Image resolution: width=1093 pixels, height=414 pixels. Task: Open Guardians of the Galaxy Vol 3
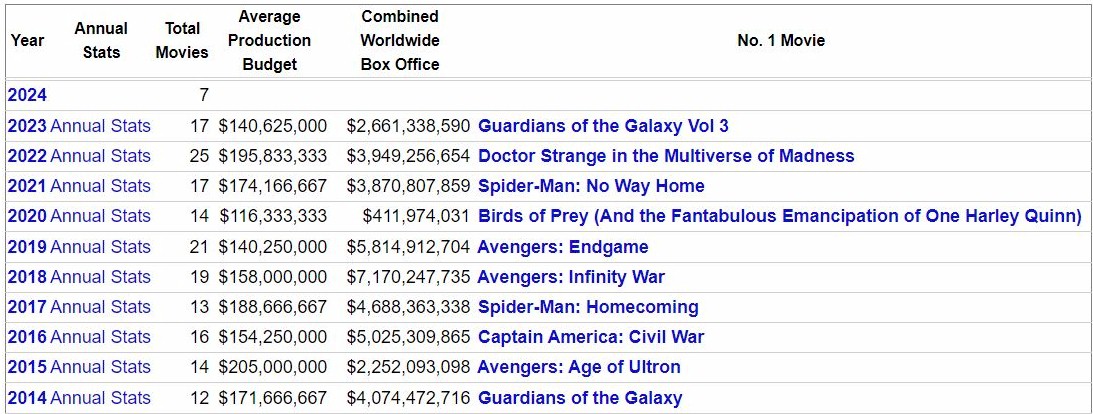603,126
